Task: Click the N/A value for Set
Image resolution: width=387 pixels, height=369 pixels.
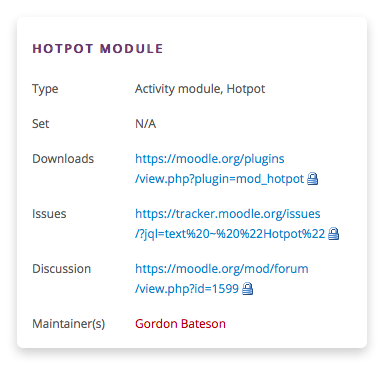Action: (145, 124)
